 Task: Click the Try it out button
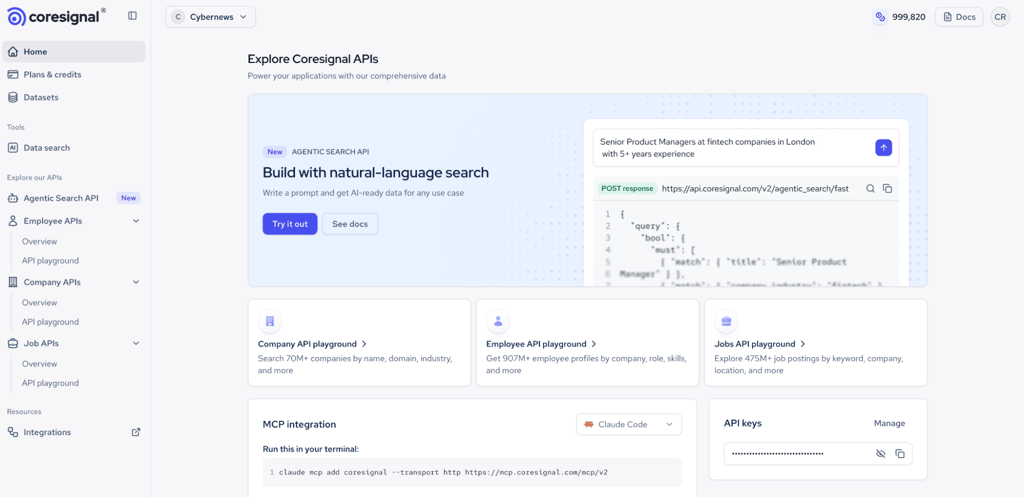coord(290,224)
